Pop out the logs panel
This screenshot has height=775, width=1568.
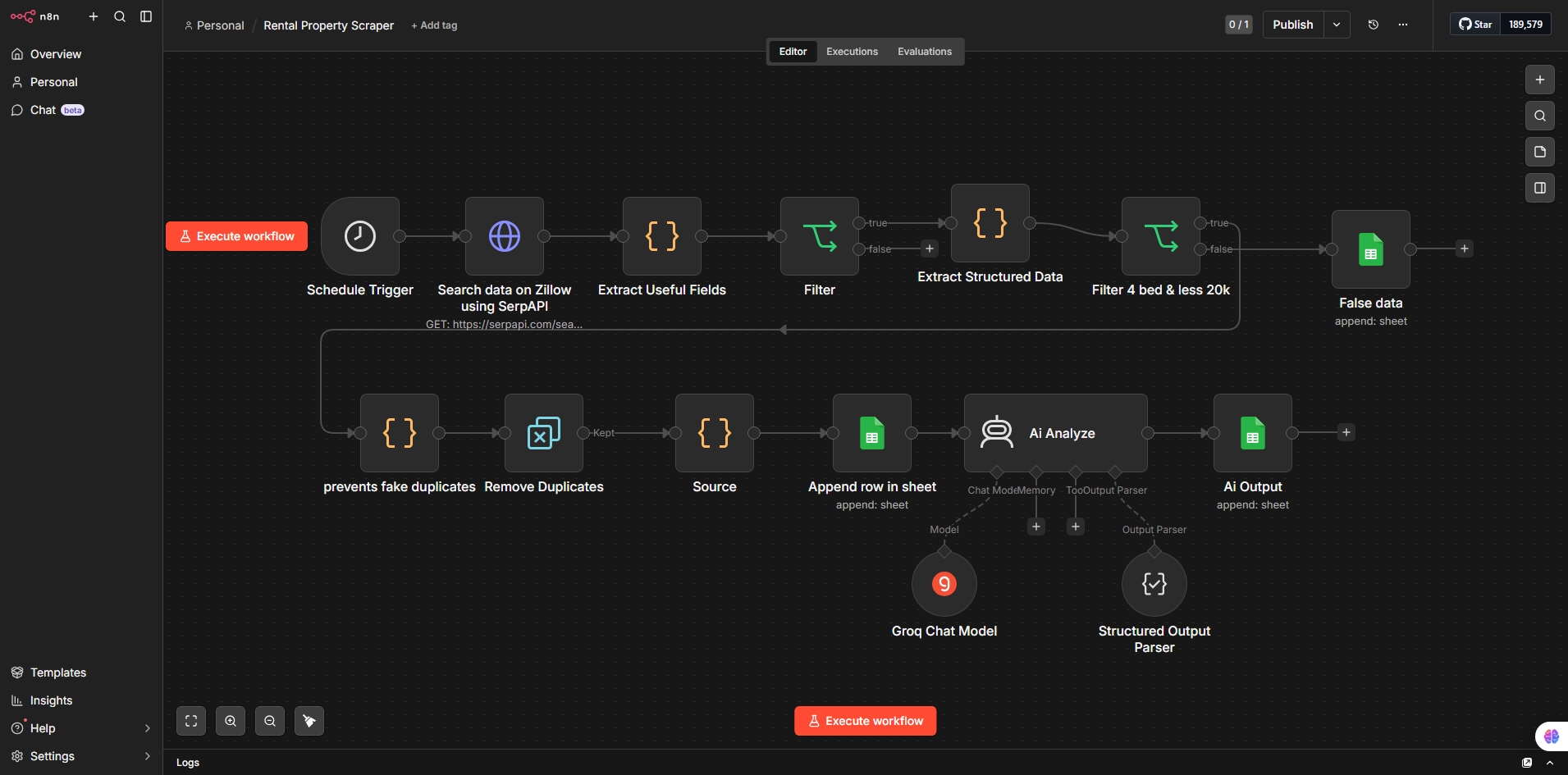coord(1527,763)
